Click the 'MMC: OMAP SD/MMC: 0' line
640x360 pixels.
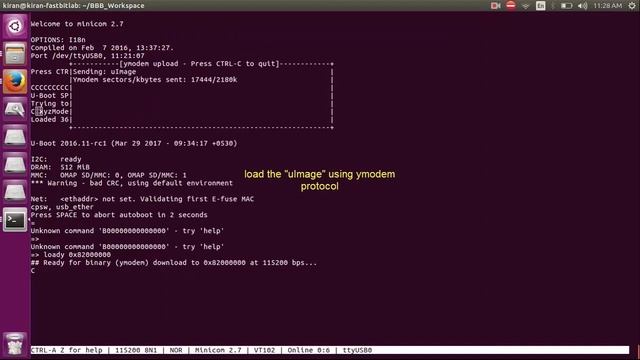tap(109, 175)
